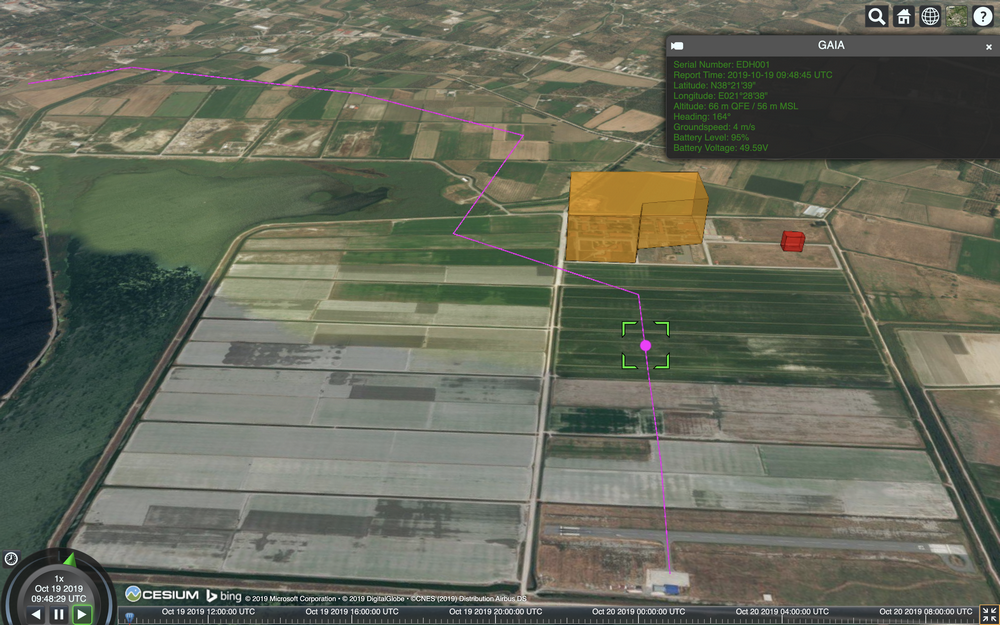This screenshot has height=625, width=1000.
Task: Click the Battery Voltage: 49.59V line
Action: tap(720, 148)
